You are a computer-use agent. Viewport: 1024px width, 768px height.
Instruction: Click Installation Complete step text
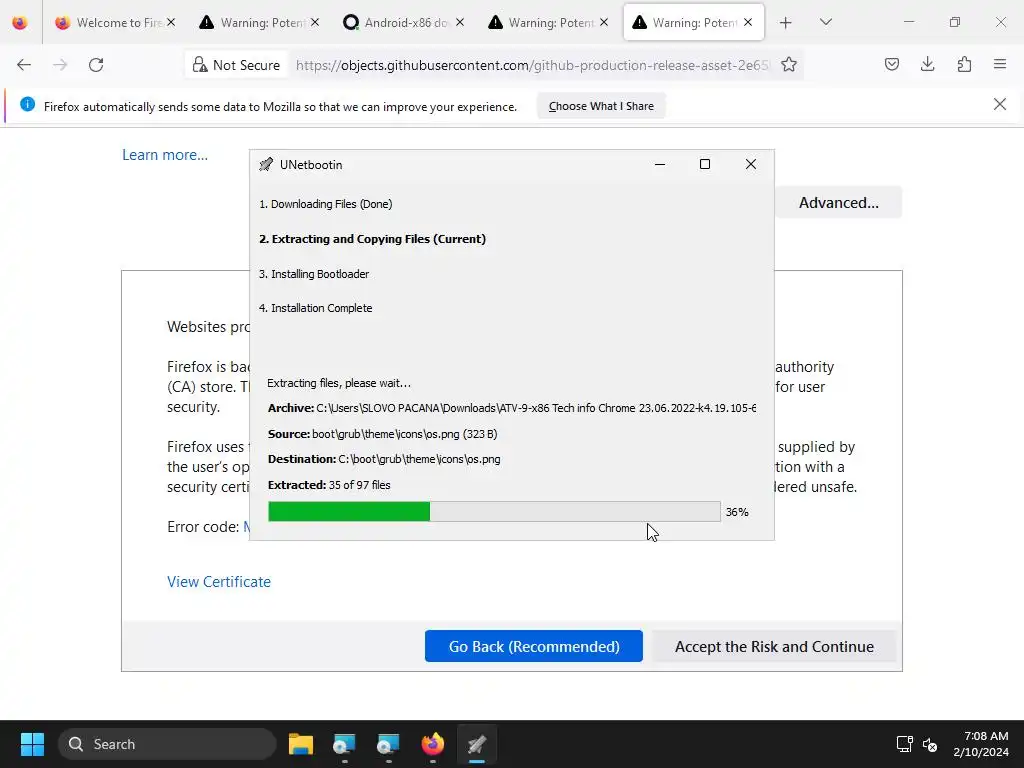point(315,308)
